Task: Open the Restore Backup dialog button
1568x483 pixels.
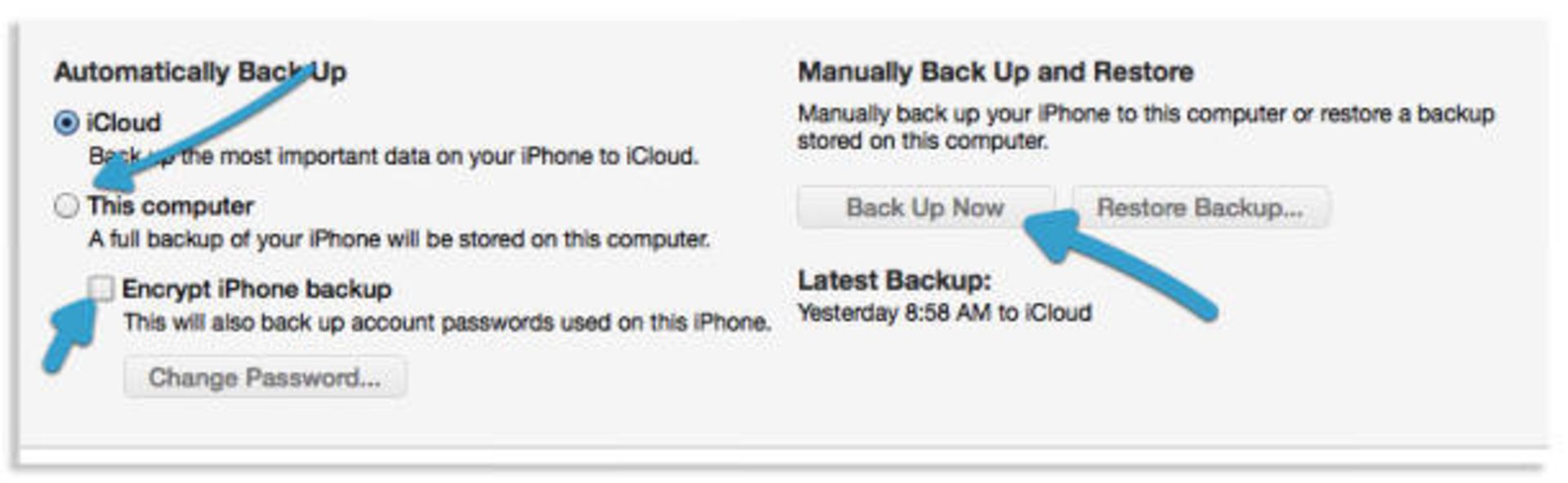Action: (x=1200, y=207)
